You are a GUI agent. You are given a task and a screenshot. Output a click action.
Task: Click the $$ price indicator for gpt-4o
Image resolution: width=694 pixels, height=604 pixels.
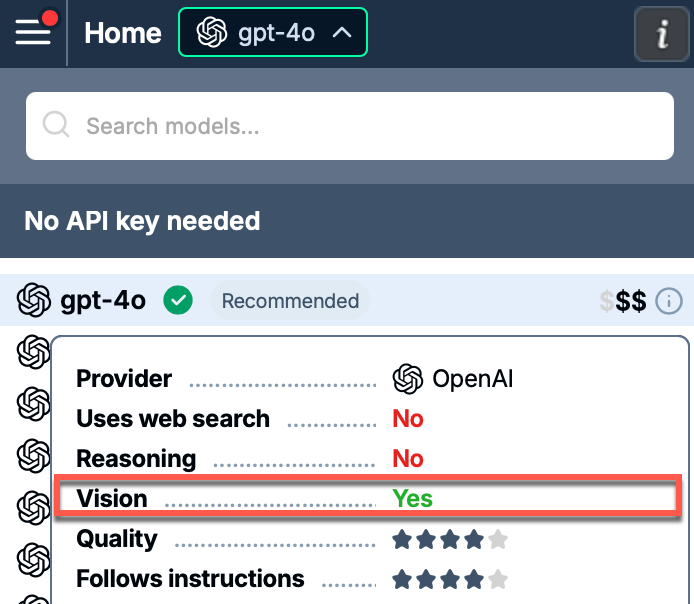622,301
